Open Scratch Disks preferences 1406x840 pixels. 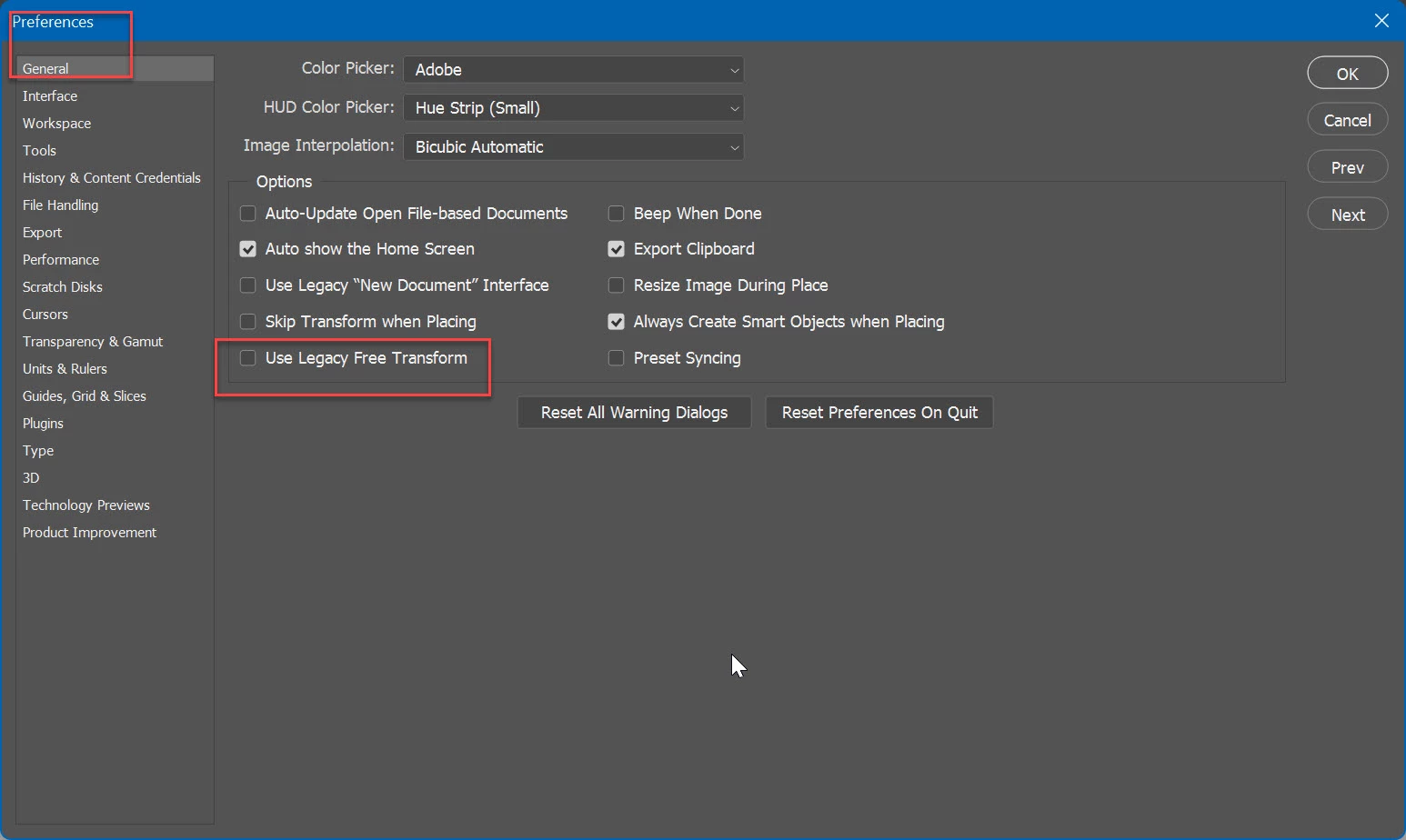click(115, 287)
